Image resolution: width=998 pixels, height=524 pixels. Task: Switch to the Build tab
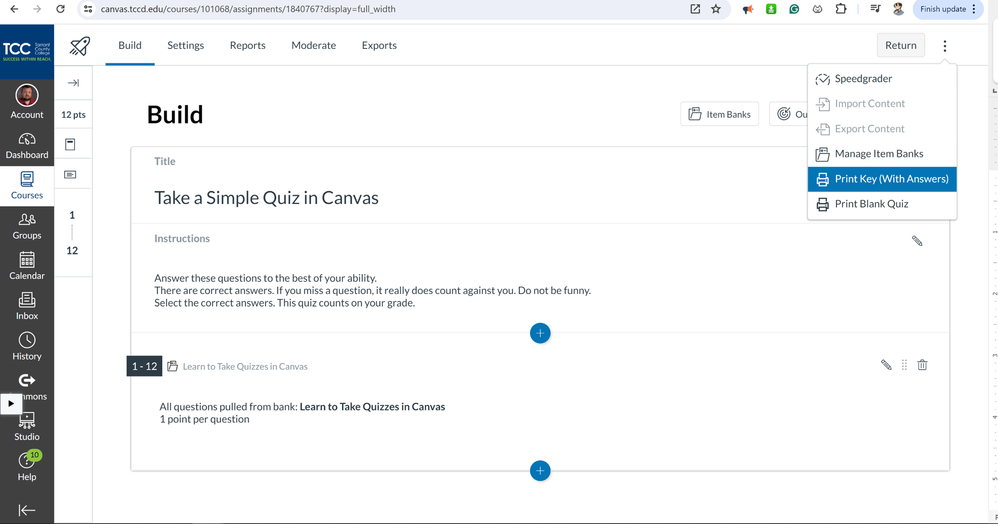click(x=130, y=45)
